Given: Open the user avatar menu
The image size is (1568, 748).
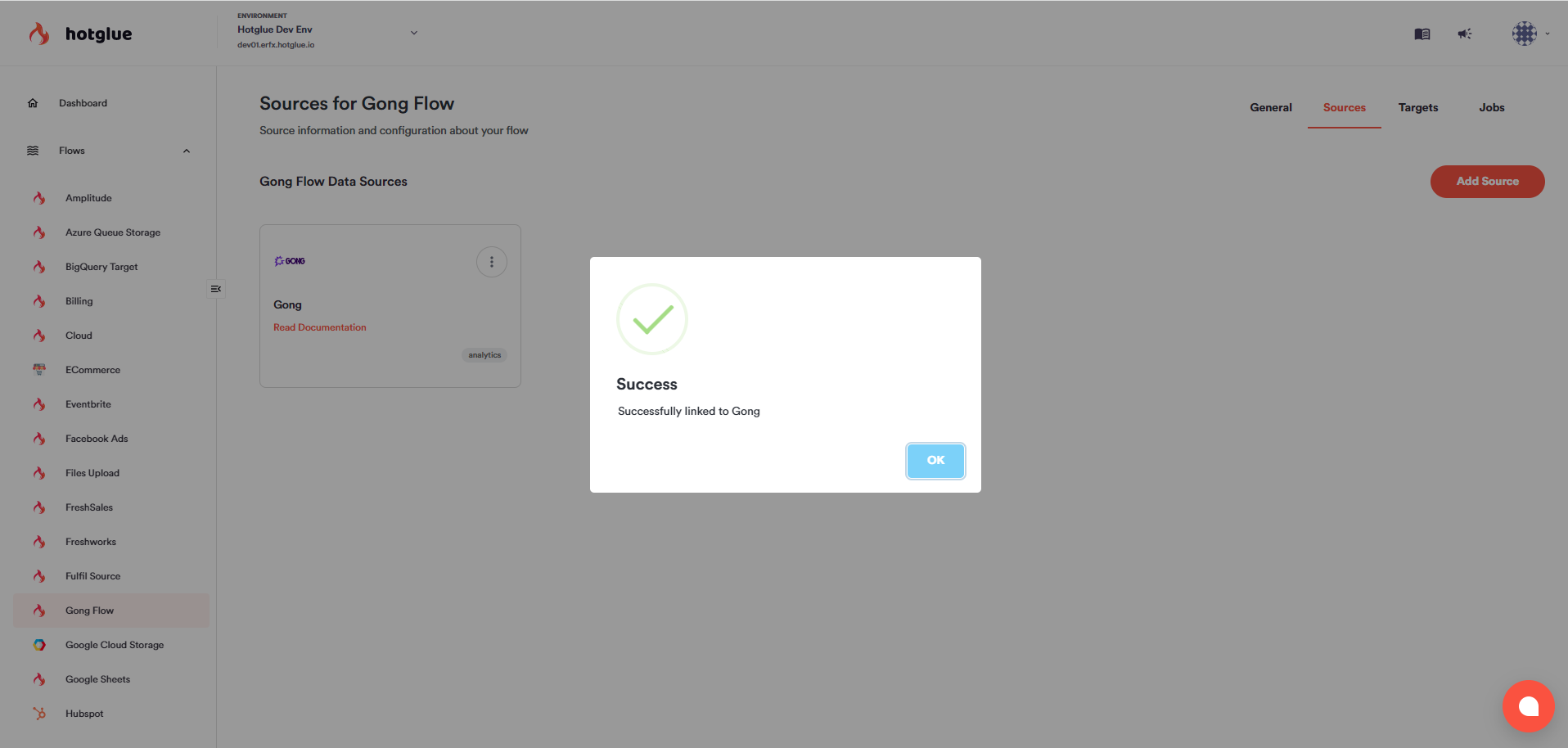Looking at the screenshot, I should point(1525,34).
